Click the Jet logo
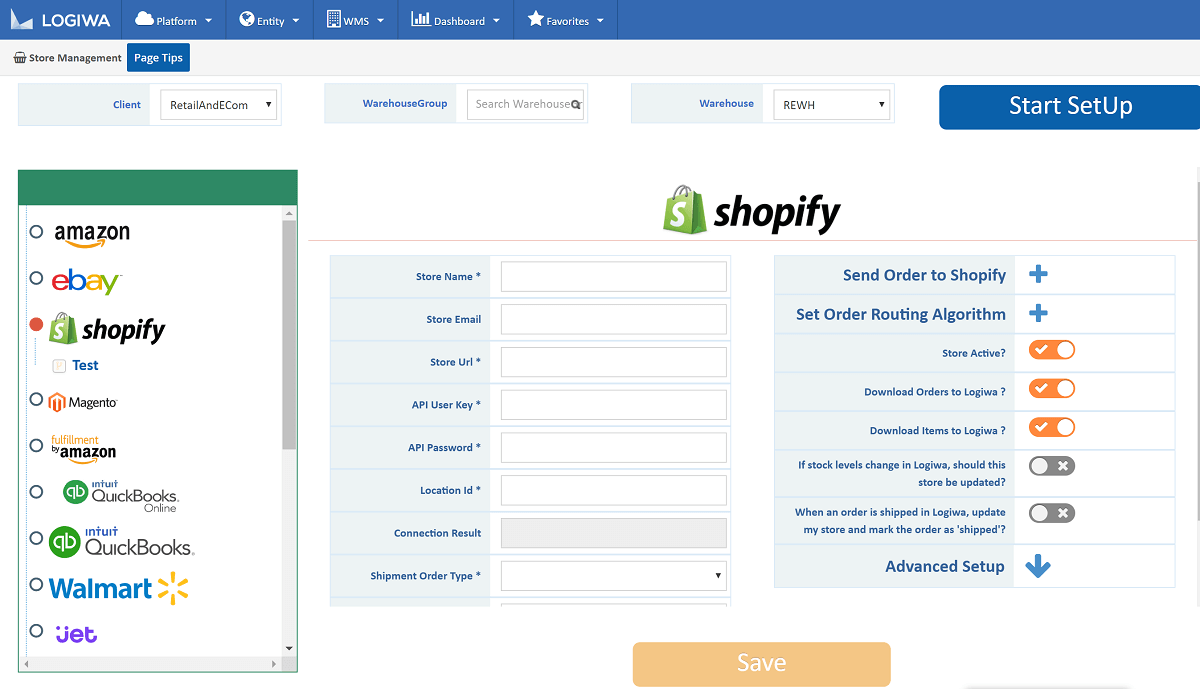The width and height of the screenshot is (1200, 689). [x=76, y=633]
